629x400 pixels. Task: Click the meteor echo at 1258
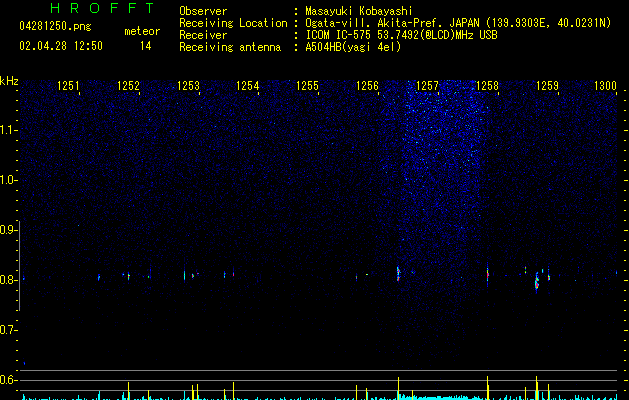coord(487,275)
